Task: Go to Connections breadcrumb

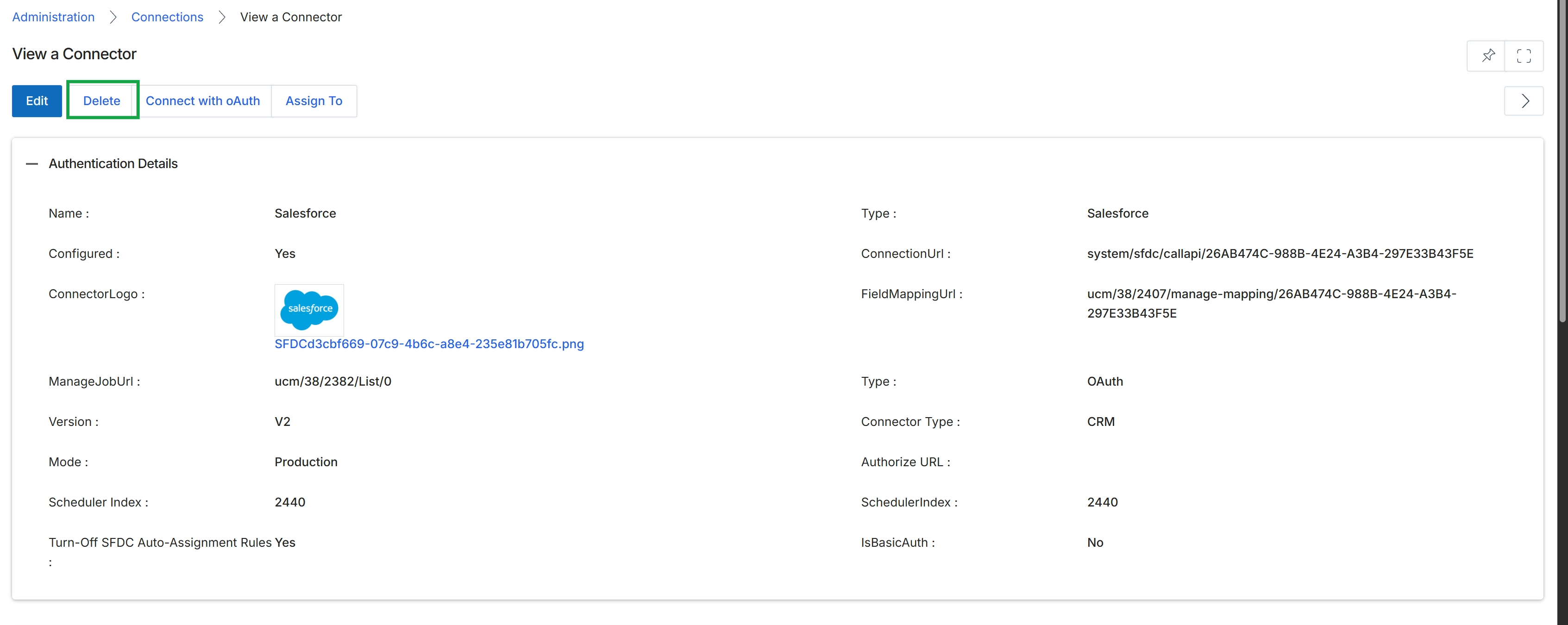Action: [167, 17]
